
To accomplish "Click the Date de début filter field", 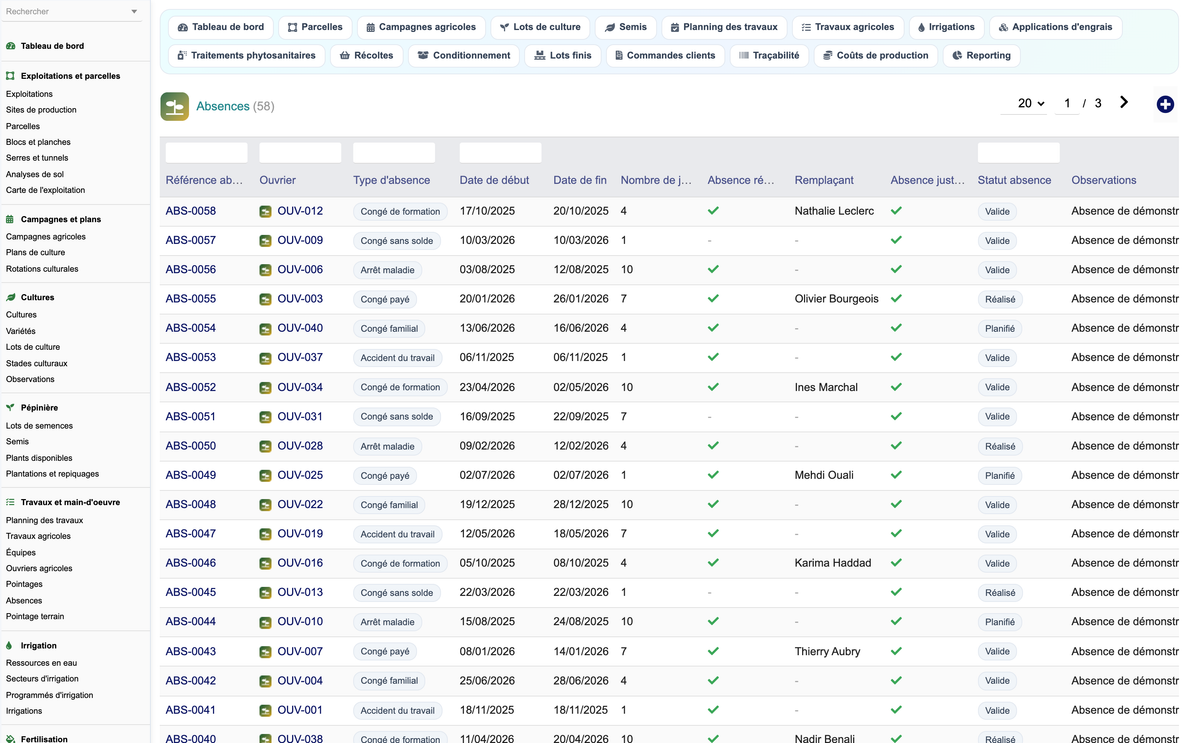I will point(500,153).
